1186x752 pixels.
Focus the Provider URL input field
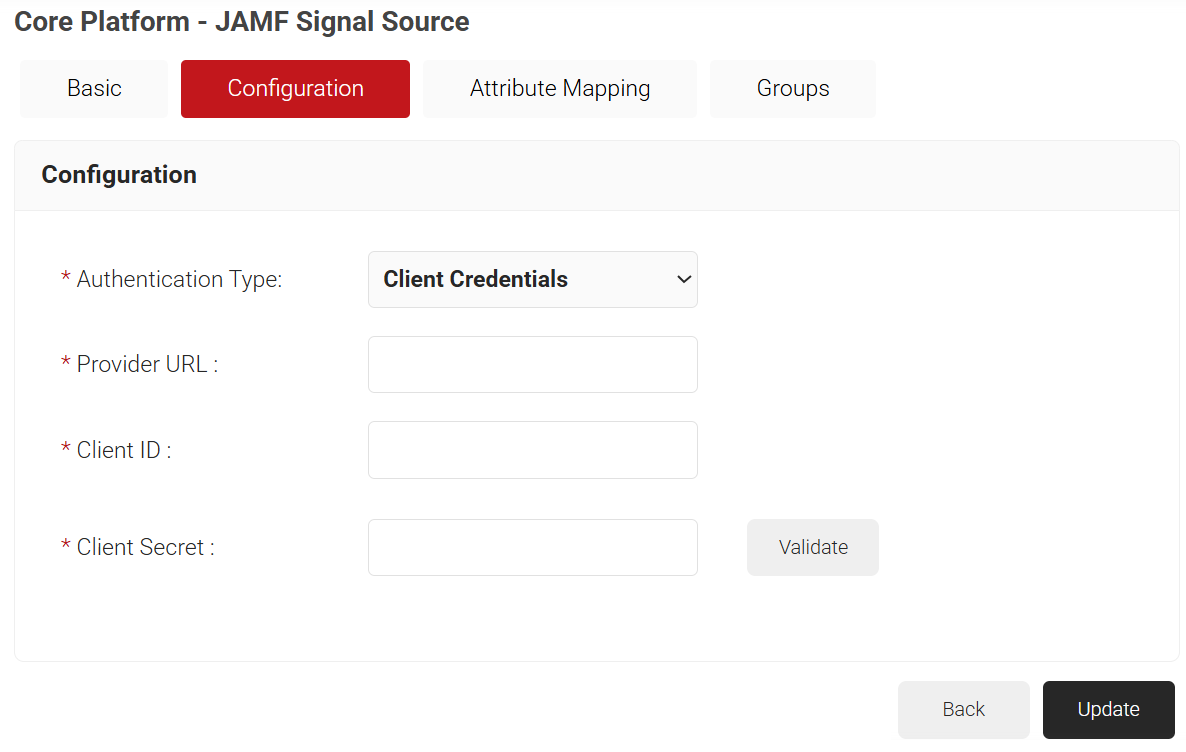point(532,364)
